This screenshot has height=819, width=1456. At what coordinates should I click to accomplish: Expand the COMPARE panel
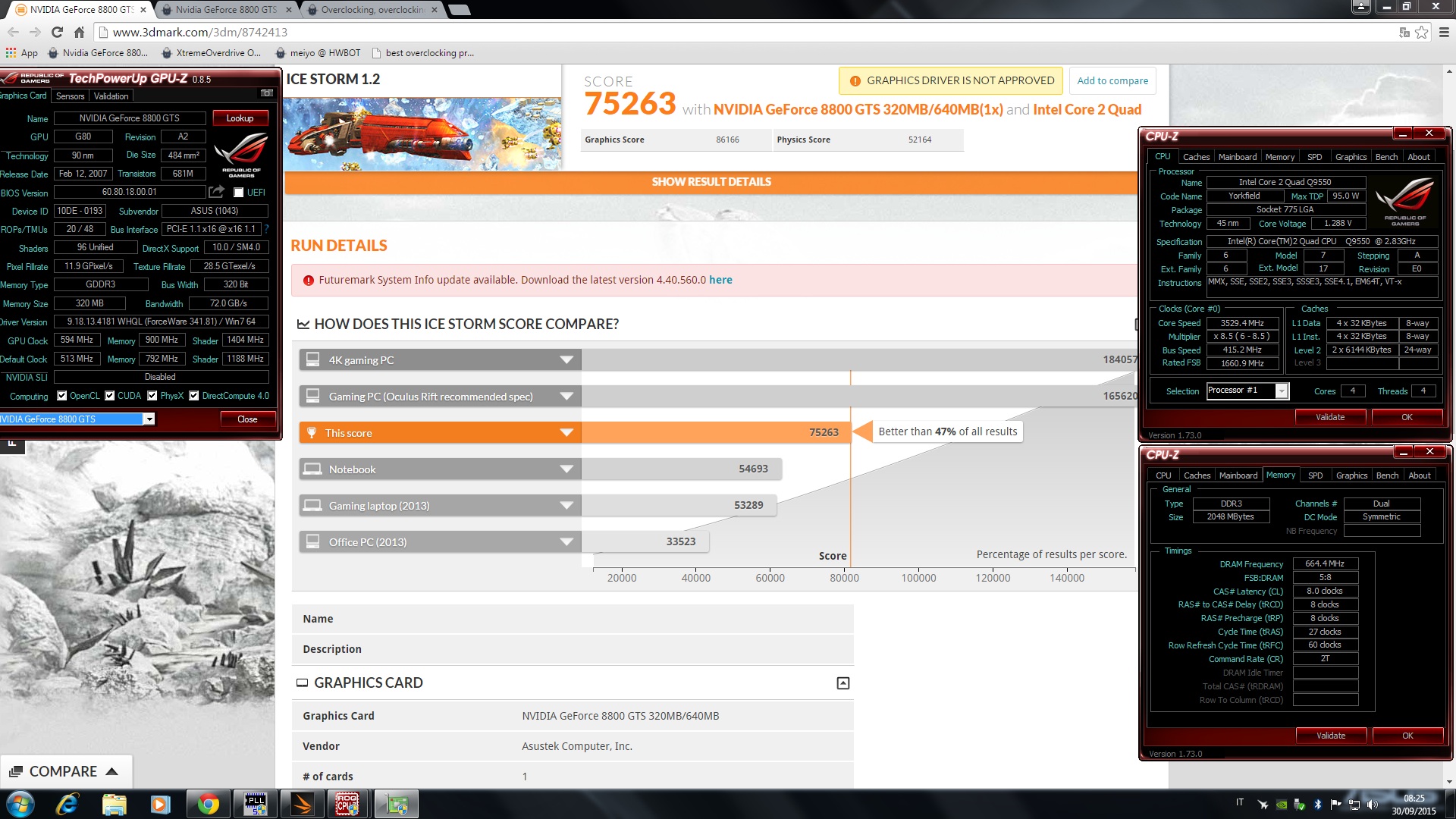pos(64,771)
